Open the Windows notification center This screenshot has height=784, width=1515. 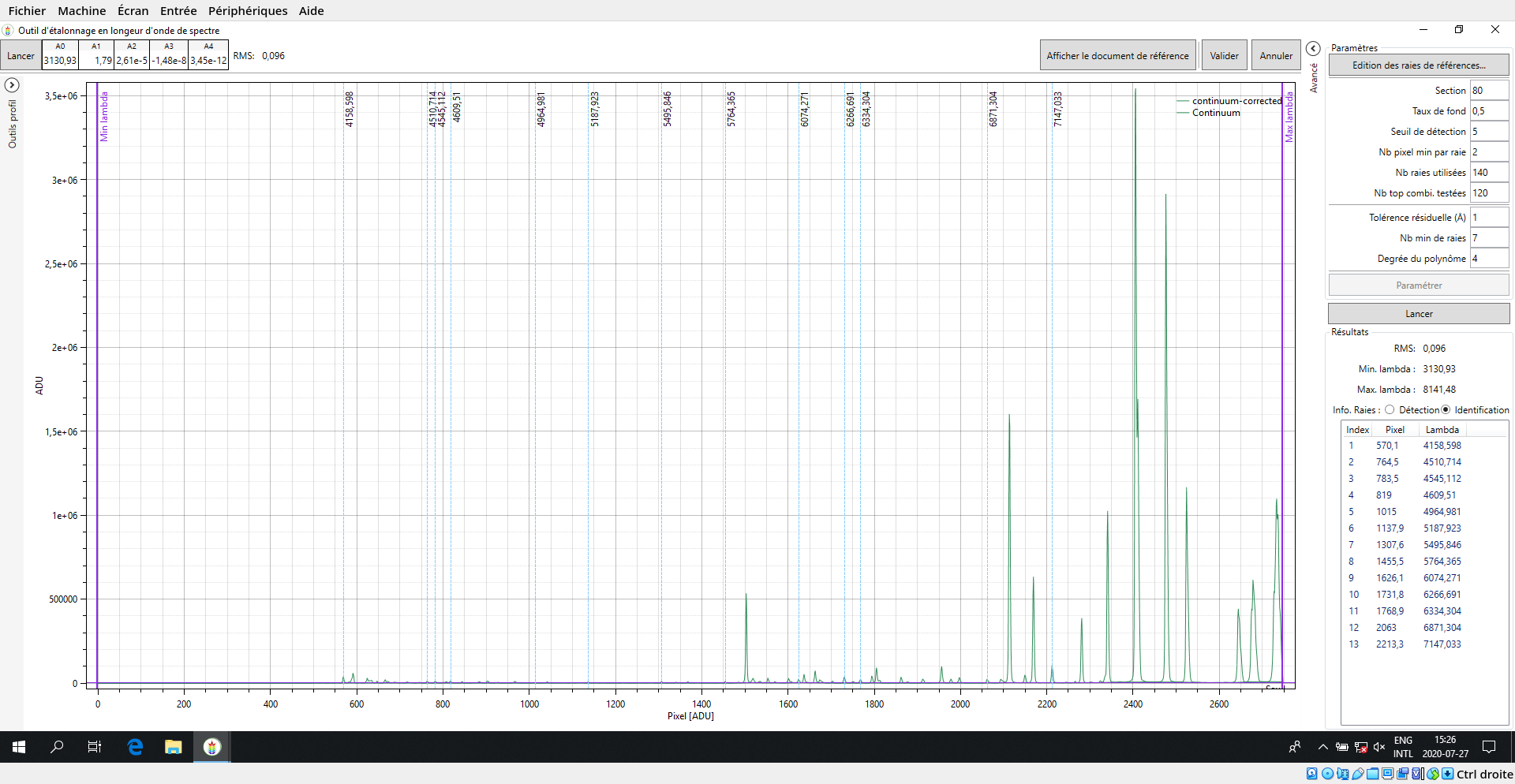1489,747
